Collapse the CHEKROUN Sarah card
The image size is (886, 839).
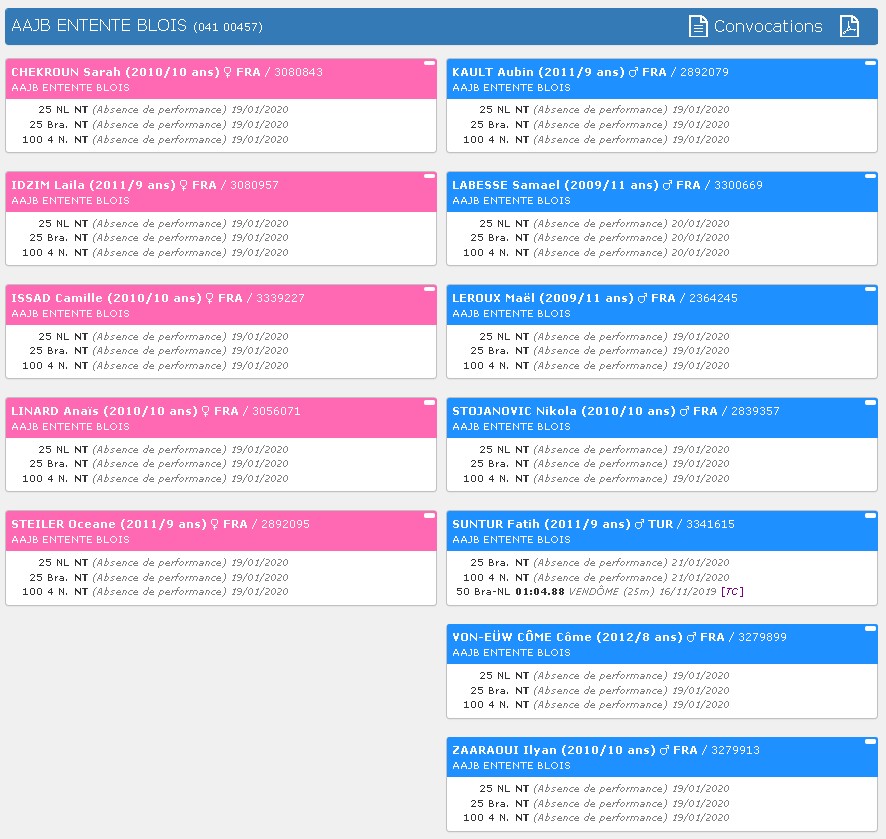[429, 63]
